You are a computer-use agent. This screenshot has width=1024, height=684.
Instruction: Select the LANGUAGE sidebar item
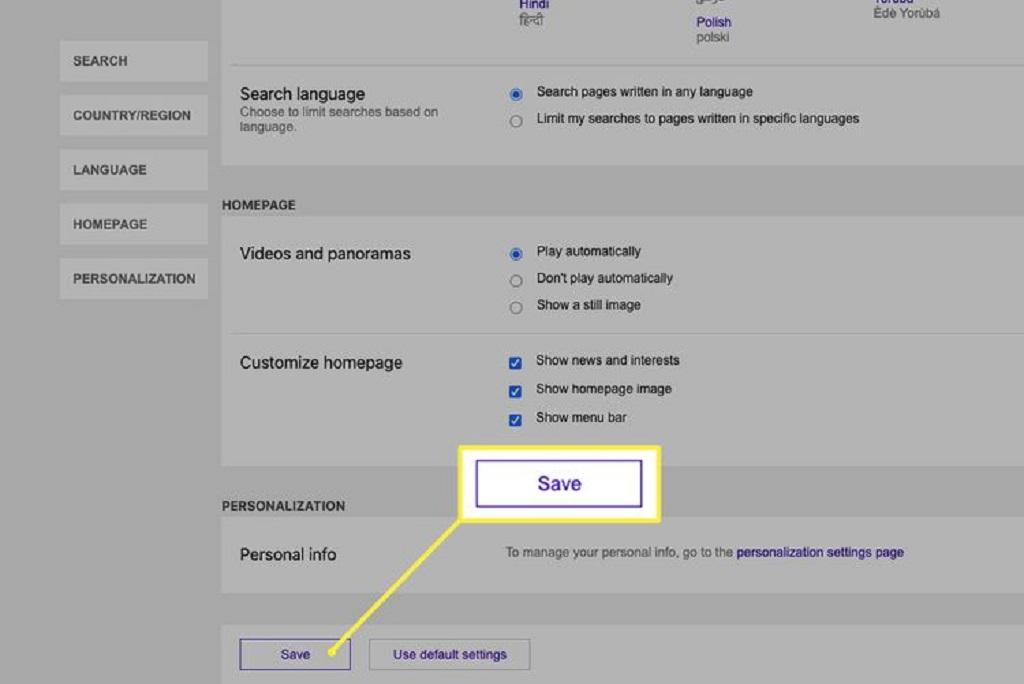coord(133,170)
